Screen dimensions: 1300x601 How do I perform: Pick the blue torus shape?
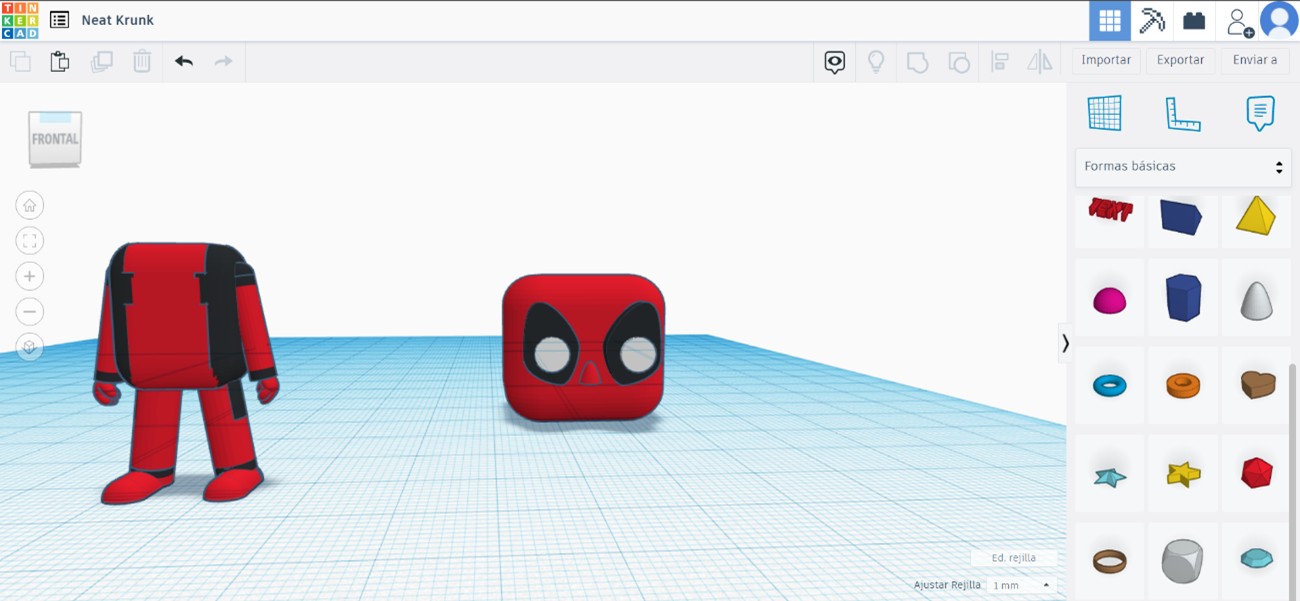[x=1110, y=385]
